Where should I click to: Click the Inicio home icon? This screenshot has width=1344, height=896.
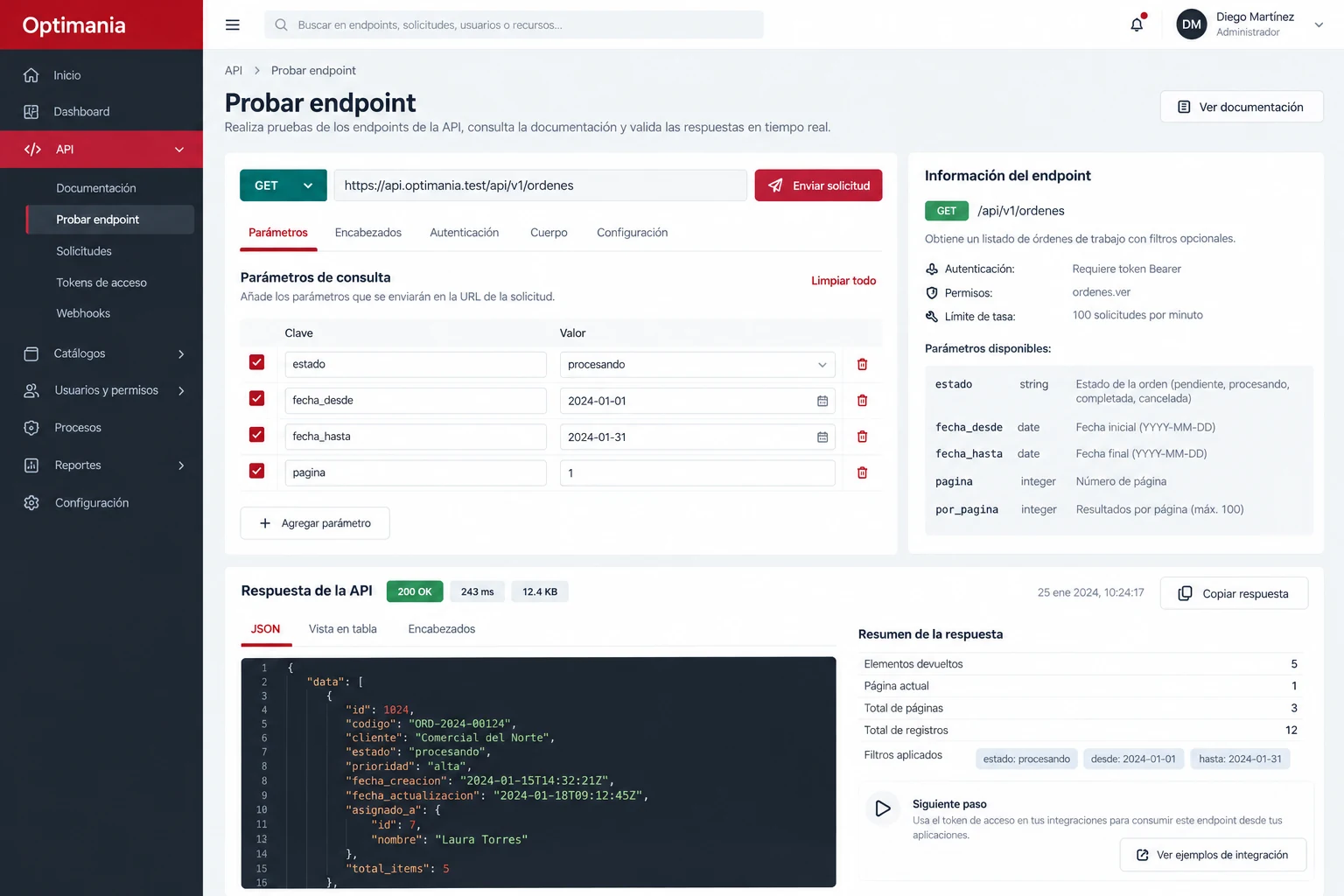click(x=31, y=75)
